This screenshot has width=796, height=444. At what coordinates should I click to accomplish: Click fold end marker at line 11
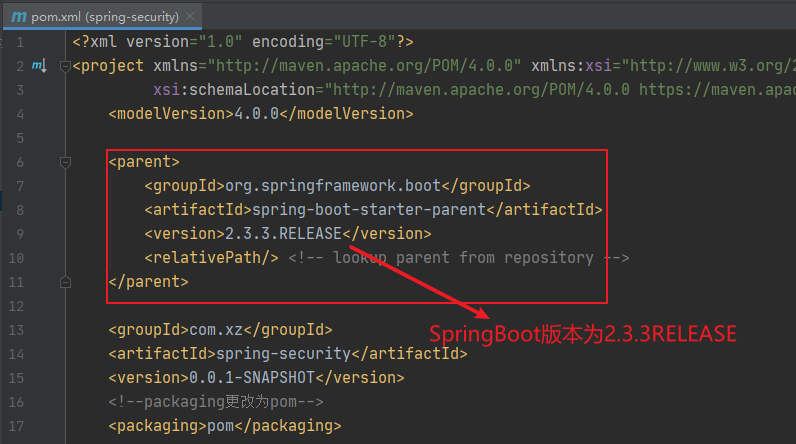[65, 282]
